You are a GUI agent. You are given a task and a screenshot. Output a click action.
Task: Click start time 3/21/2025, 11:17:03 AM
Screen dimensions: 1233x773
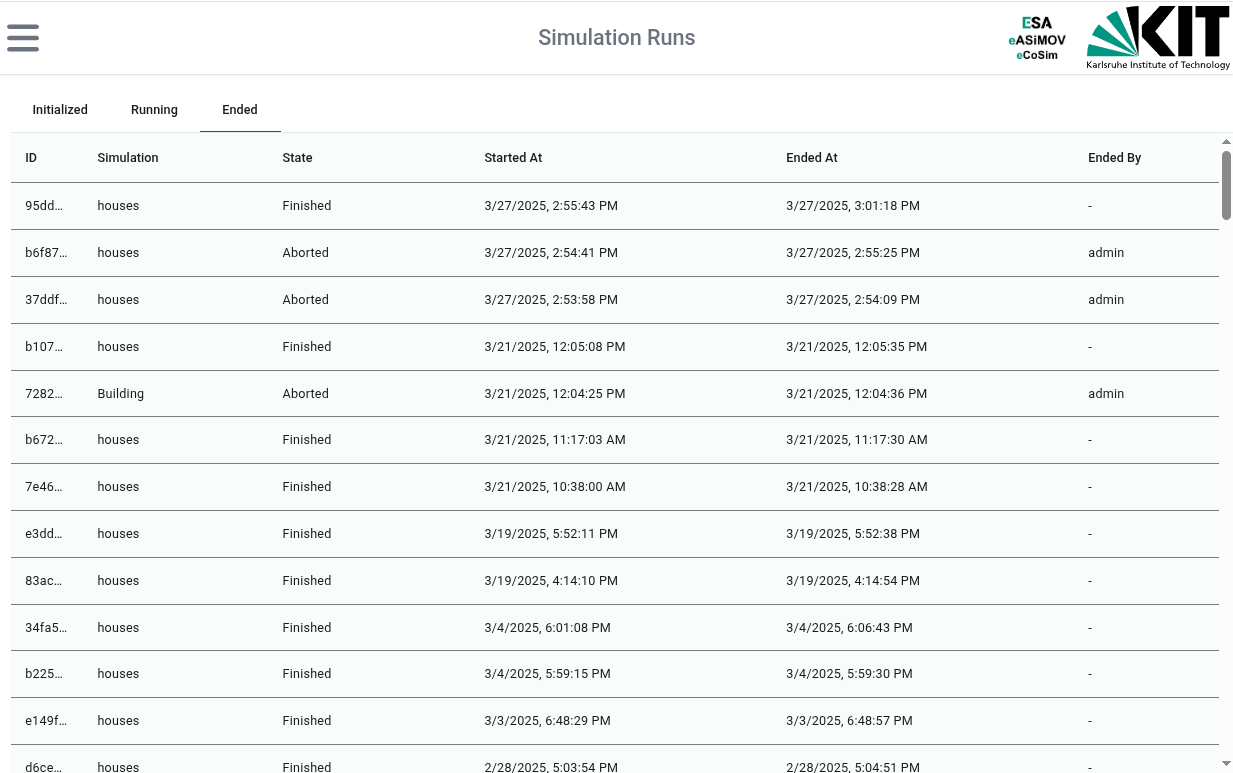(555, 440)
